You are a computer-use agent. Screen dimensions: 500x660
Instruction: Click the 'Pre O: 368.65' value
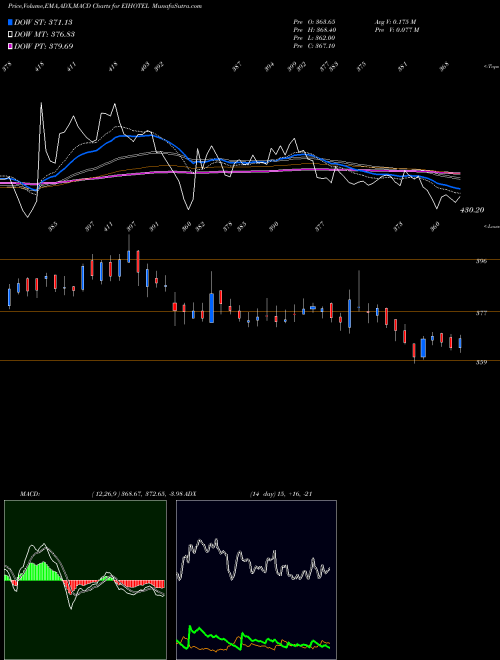[x=314, y=21]
